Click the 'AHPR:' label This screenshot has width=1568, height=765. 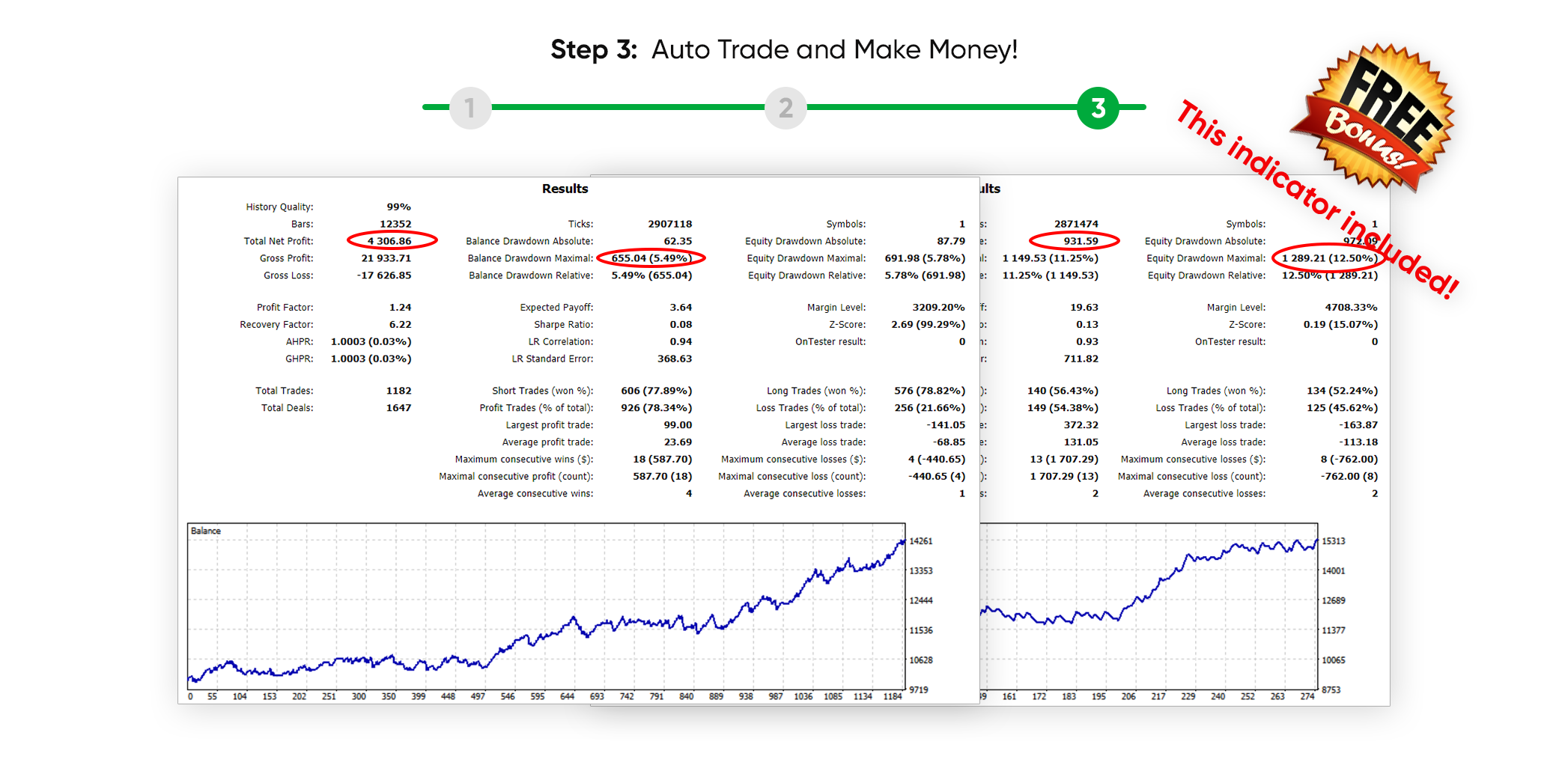[x=300, y=341]
